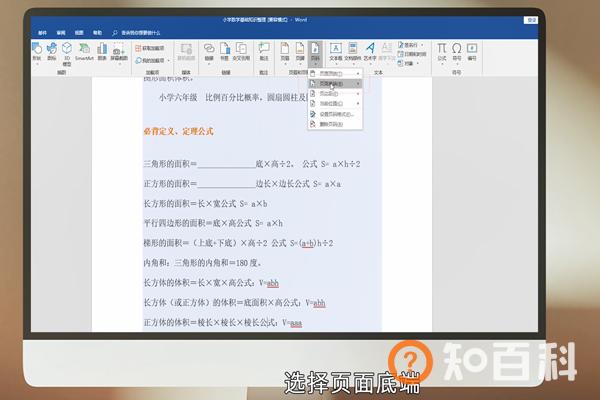This screenshot has width=600, height=400.
Task: Open the 页脚 footer dropdown
Action: pyautogui.click(x=300, y=53)
